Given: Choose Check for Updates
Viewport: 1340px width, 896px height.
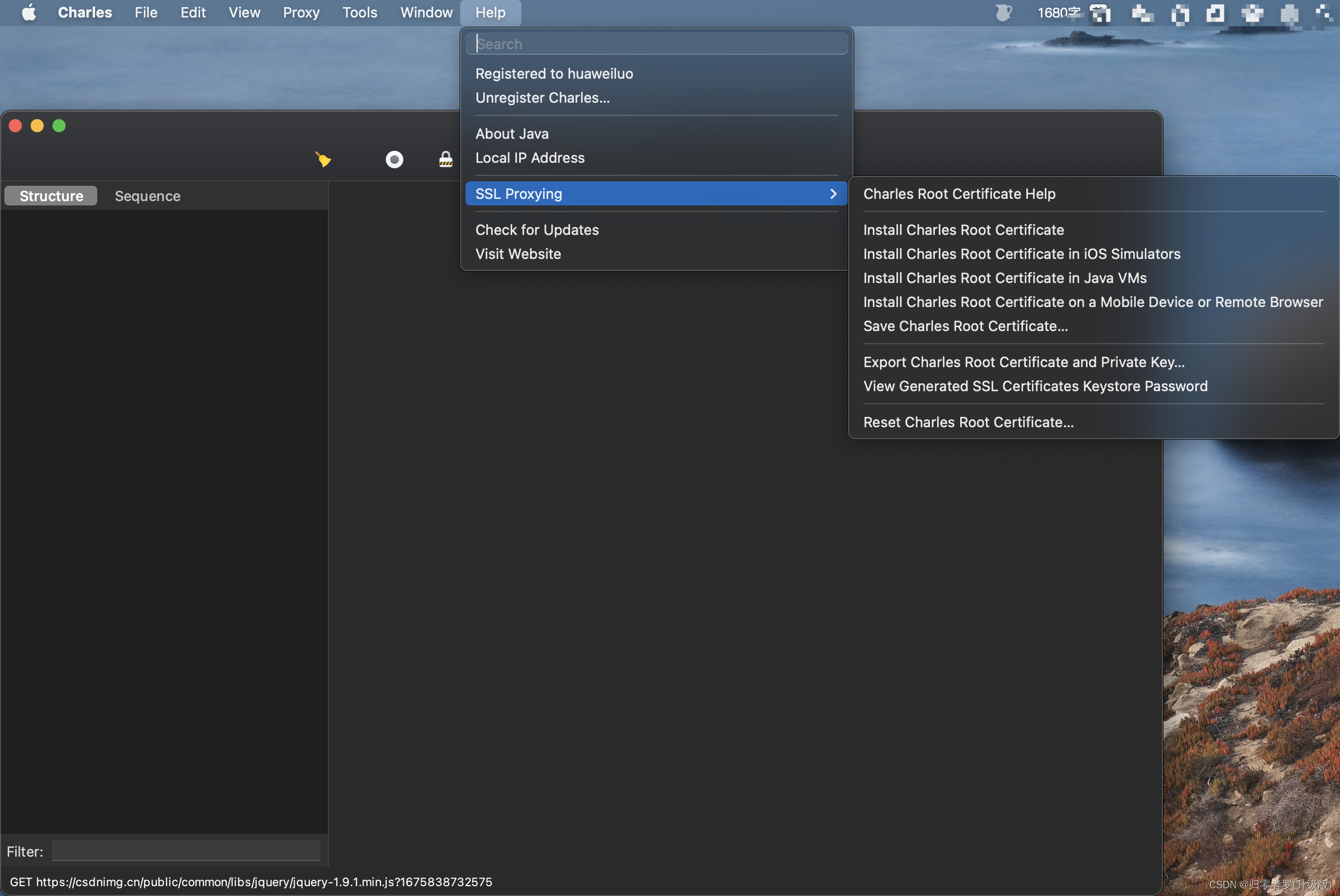Looking at the screenshot, I should coord(656,229).
